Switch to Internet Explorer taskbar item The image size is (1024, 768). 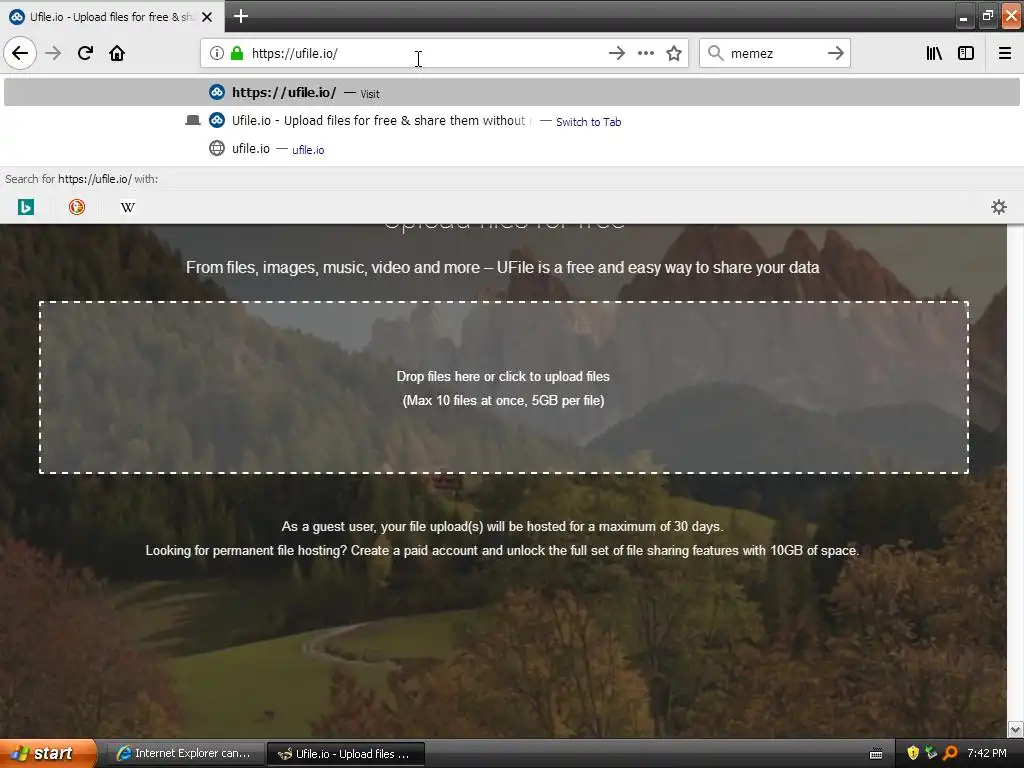pyautogui.click(x=185, y=754)
